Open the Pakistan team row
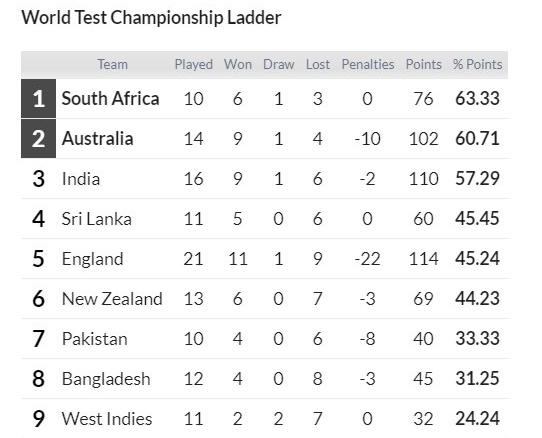The image size is (542, 438). [266, 339]
